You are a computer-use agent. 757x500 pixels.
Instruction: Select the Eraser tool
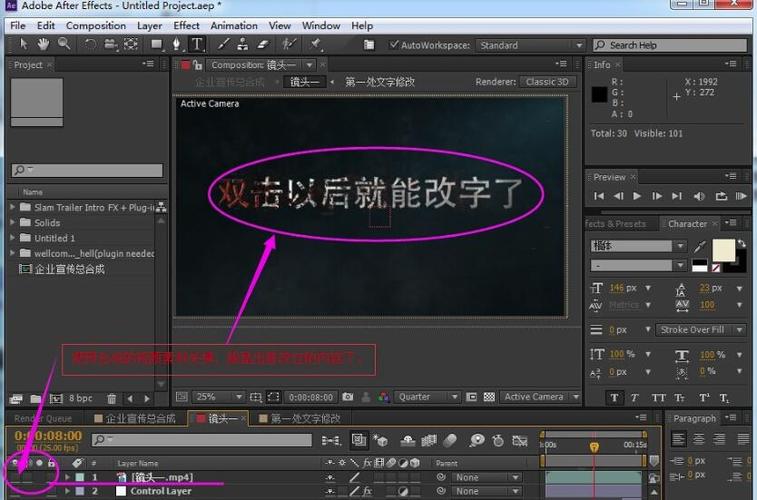pyautogui.click(x=263, y=44)
